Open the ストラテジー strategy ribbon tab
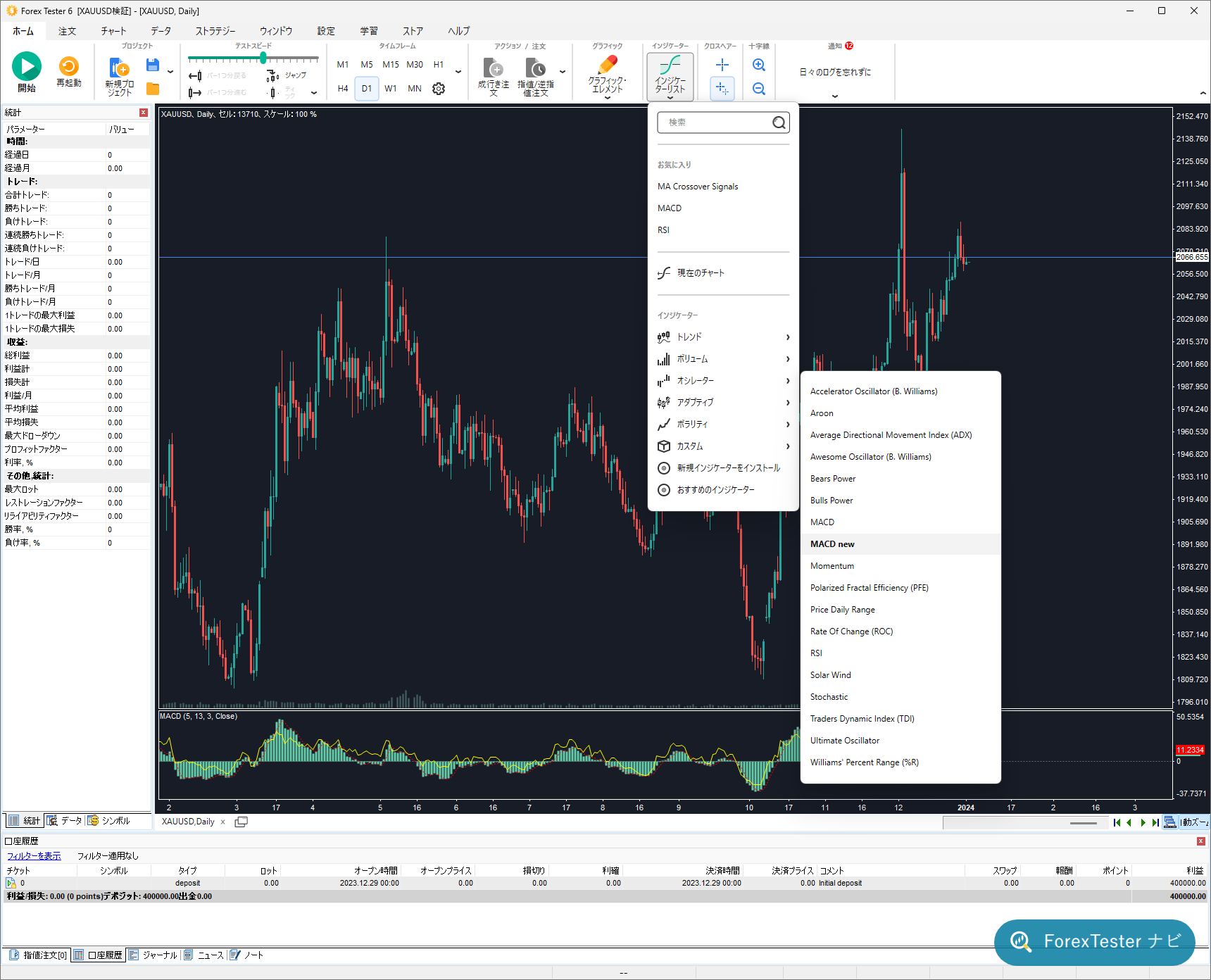Screen dimensions: 1211x980 [x=215, y=31]
